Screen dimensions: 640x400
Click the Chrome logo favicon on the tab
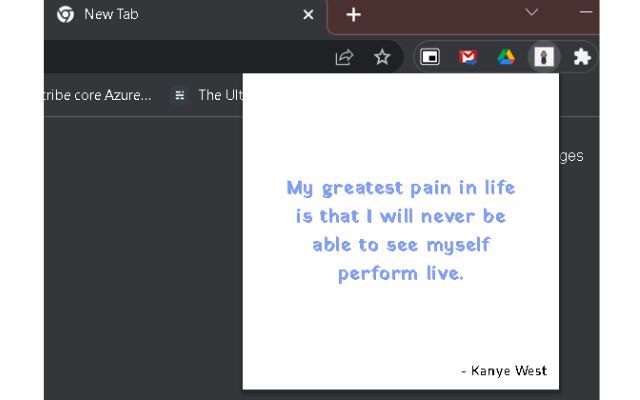pos(65,15)
